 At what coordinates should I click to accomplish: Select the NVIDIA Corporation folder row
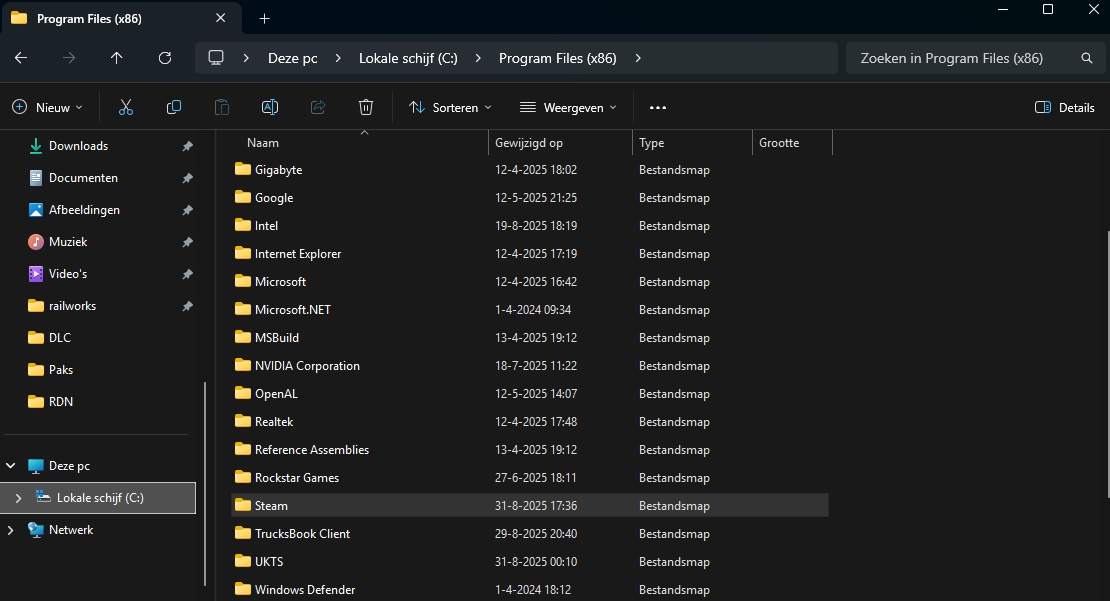[x=530, y=365]
